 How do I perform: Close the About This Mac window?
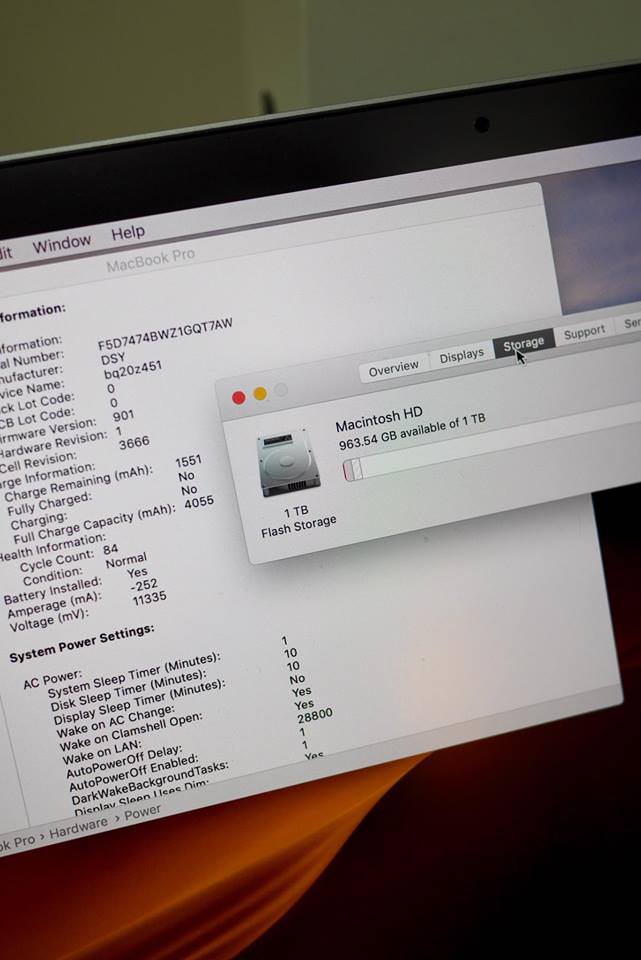click(239, 398)
